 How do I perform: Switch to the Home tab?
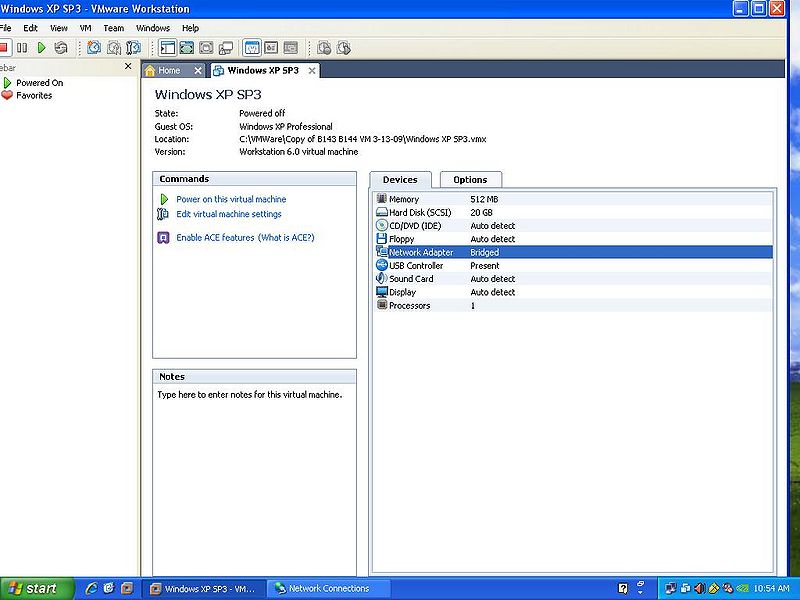pyautogui.click(x=168, y=70)
